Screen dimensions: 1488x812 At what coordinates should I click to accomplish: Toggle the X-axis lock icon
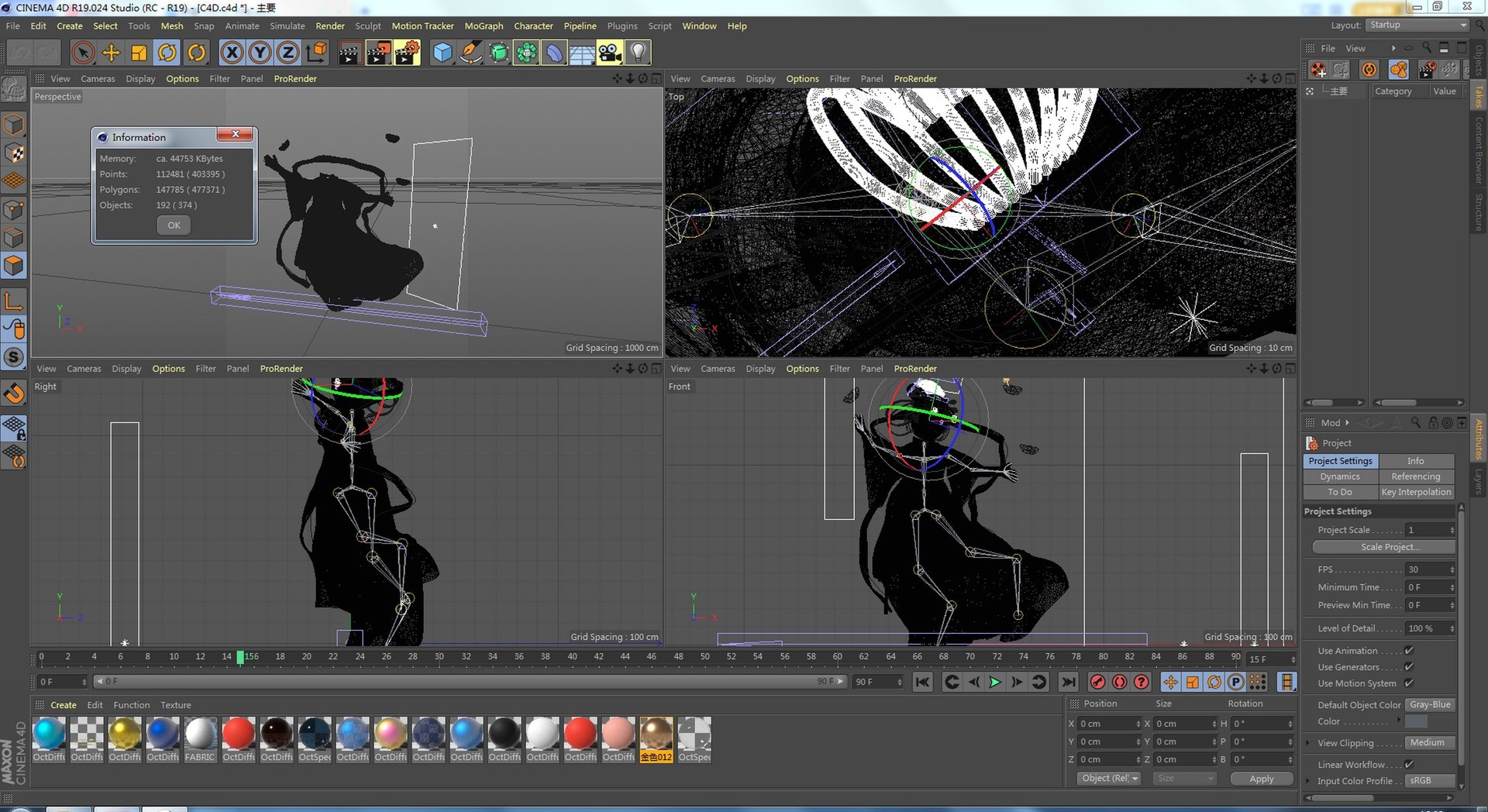(231, 53)
